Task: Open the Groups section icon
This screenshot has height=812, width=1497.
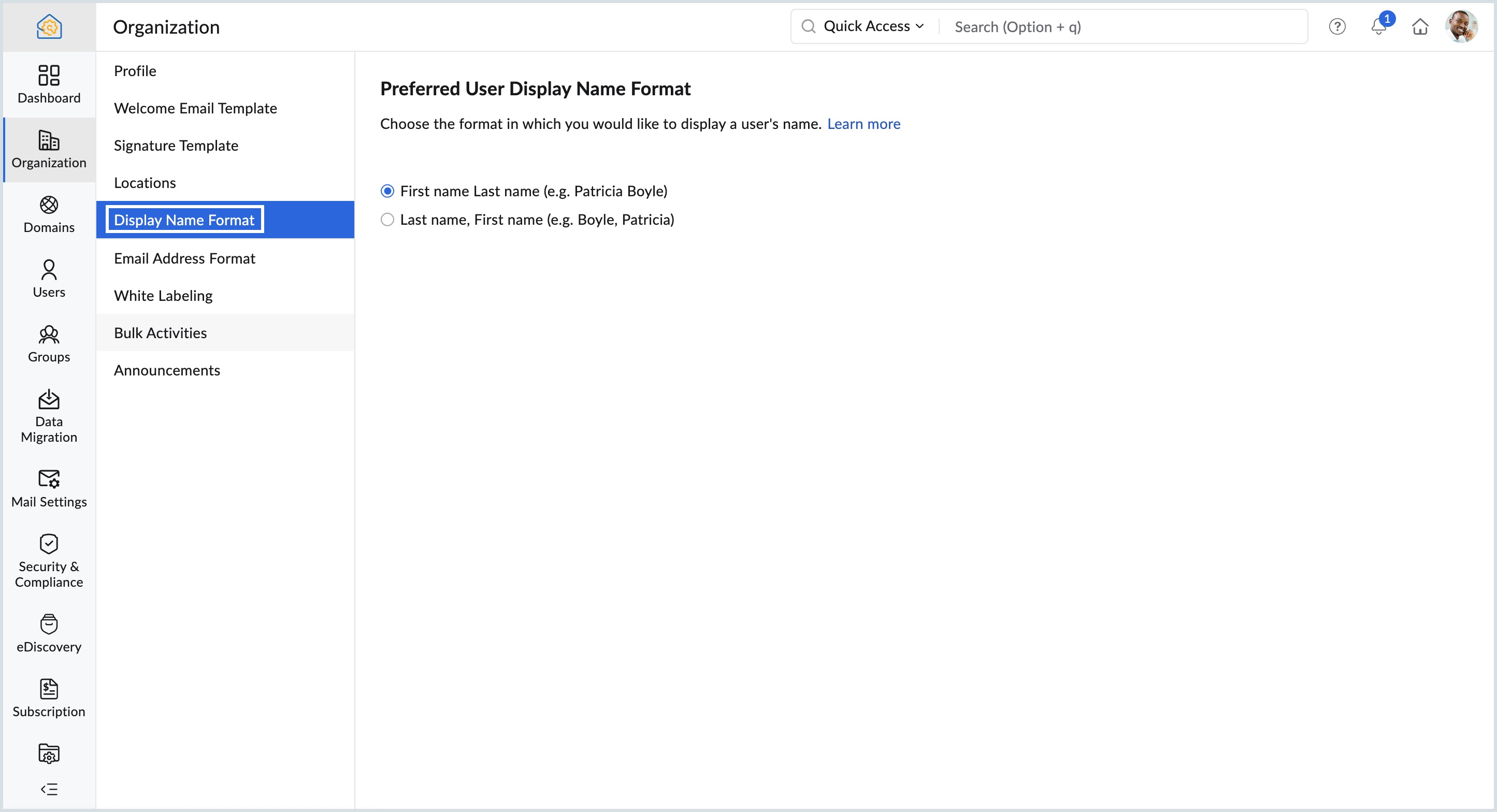Action: point(49,335)
